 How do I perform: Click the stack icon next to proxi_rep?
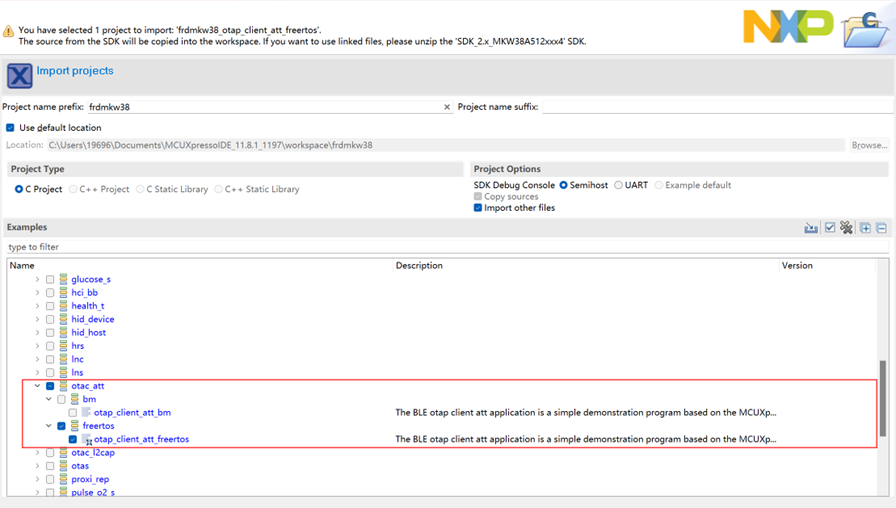(63, 479)
